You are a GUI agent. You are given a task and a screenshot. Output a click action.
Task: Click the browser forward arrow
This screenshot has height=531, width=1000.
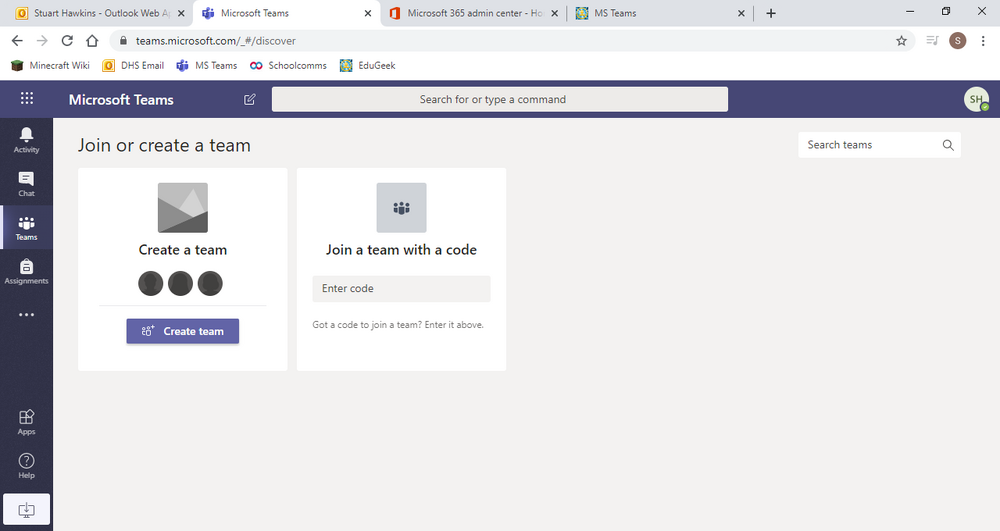[42, 41]
